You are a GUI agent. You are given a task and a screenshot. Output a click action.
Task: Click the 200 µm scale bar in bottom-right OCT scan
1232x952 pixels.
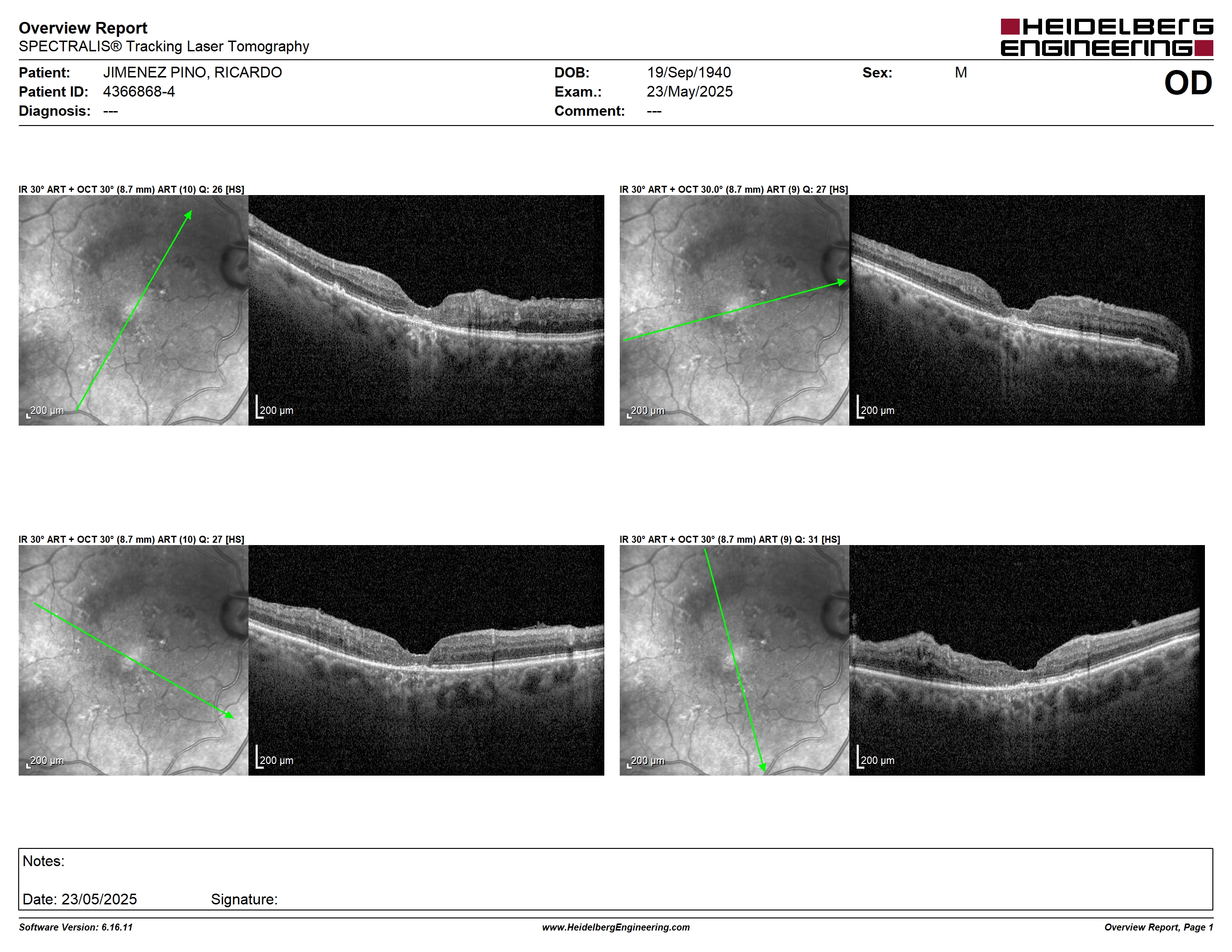tap(875, 757)
